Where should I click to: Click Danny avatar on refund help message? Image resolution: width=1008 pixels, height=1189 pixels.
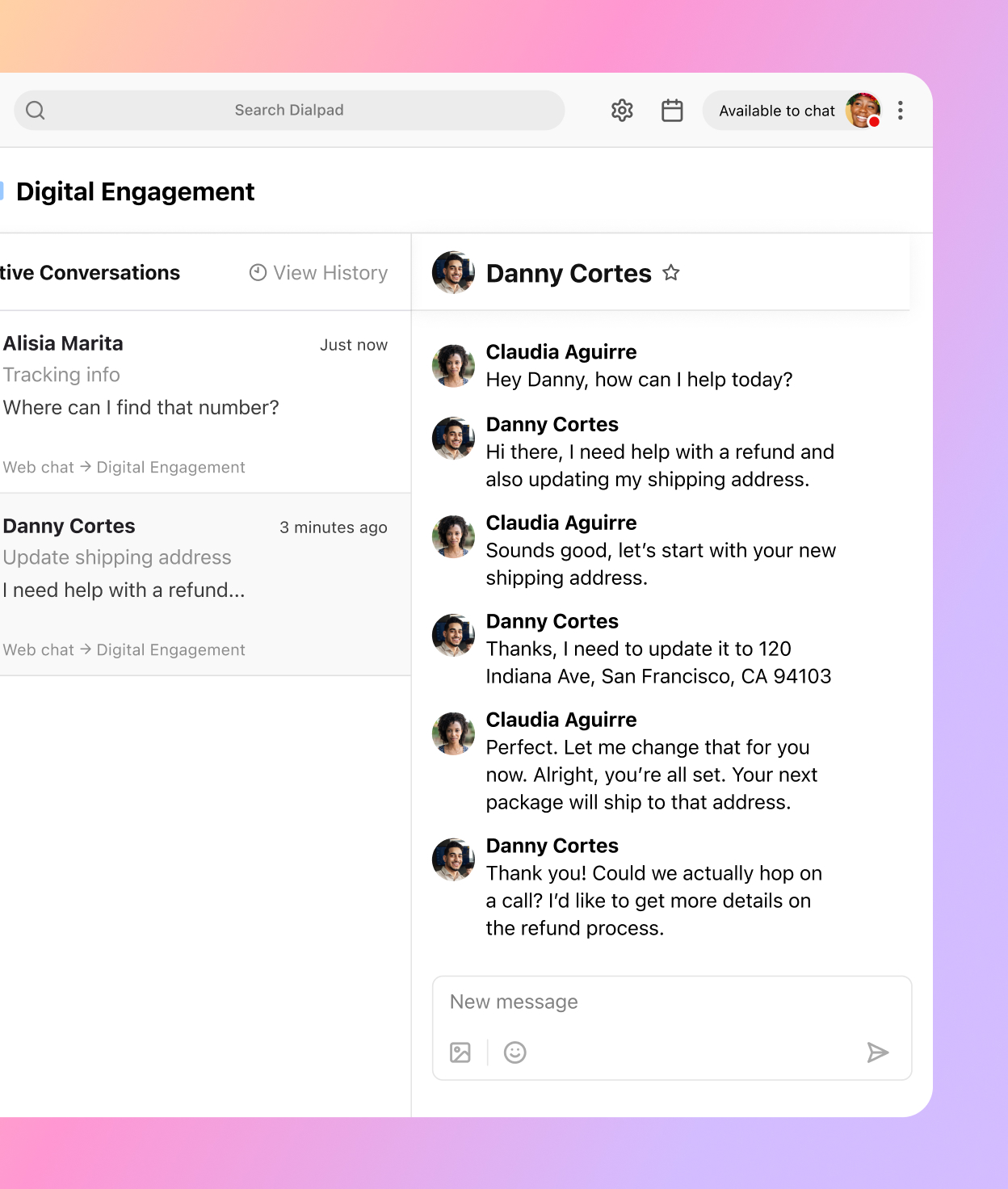point(453,438)
